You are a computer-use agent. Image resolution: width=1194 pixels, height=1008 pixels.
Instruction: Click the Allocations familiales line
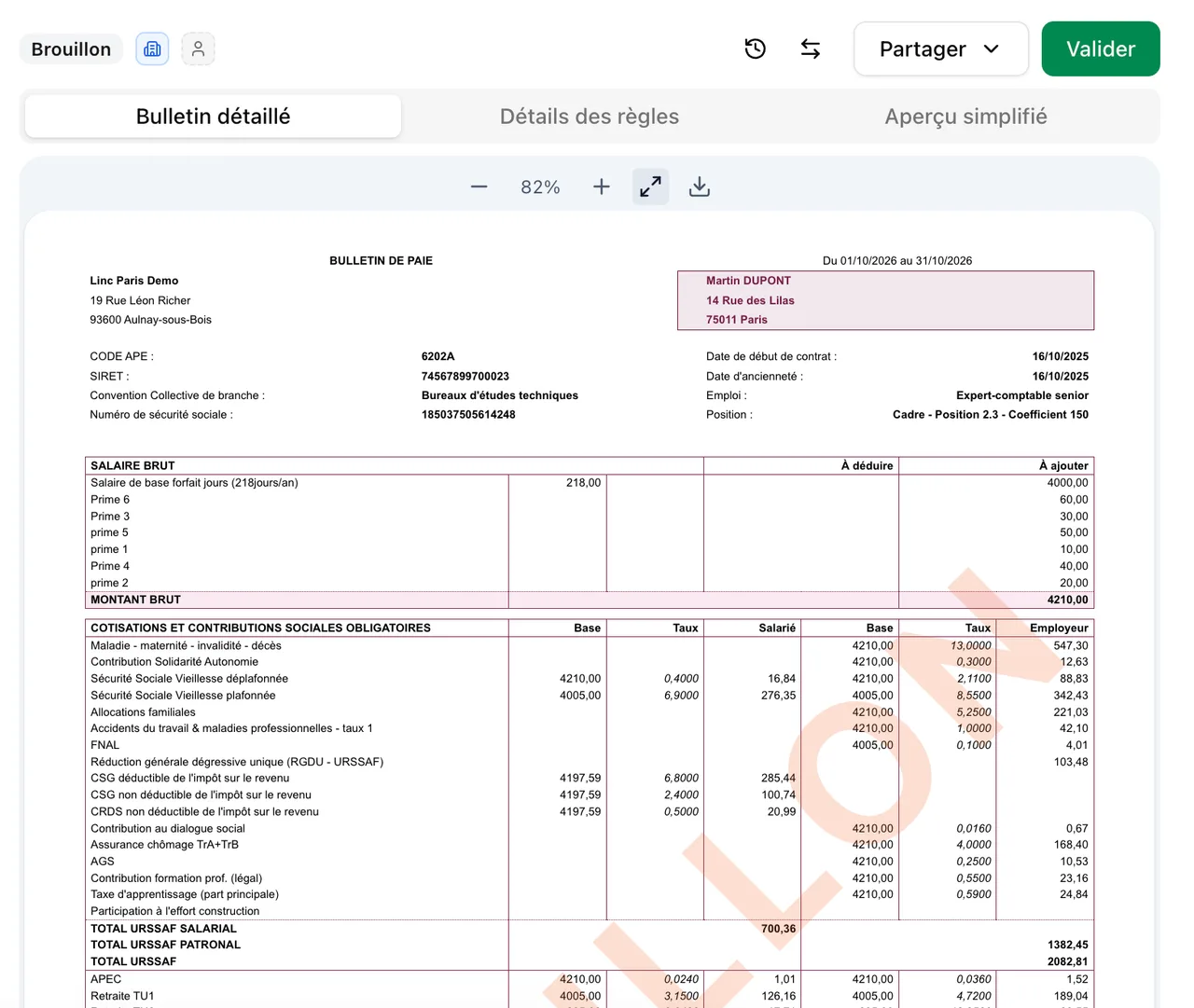[590, 711]
